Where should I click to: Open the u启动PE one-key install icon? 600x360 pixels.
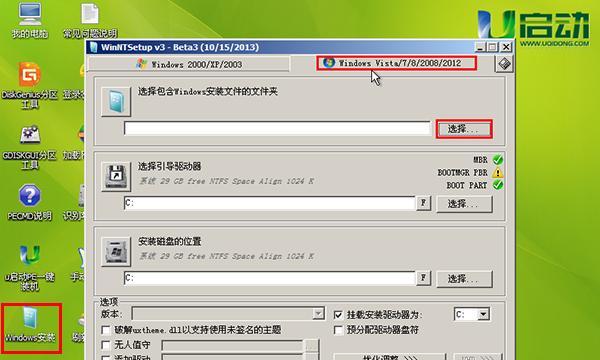point(29,255)
